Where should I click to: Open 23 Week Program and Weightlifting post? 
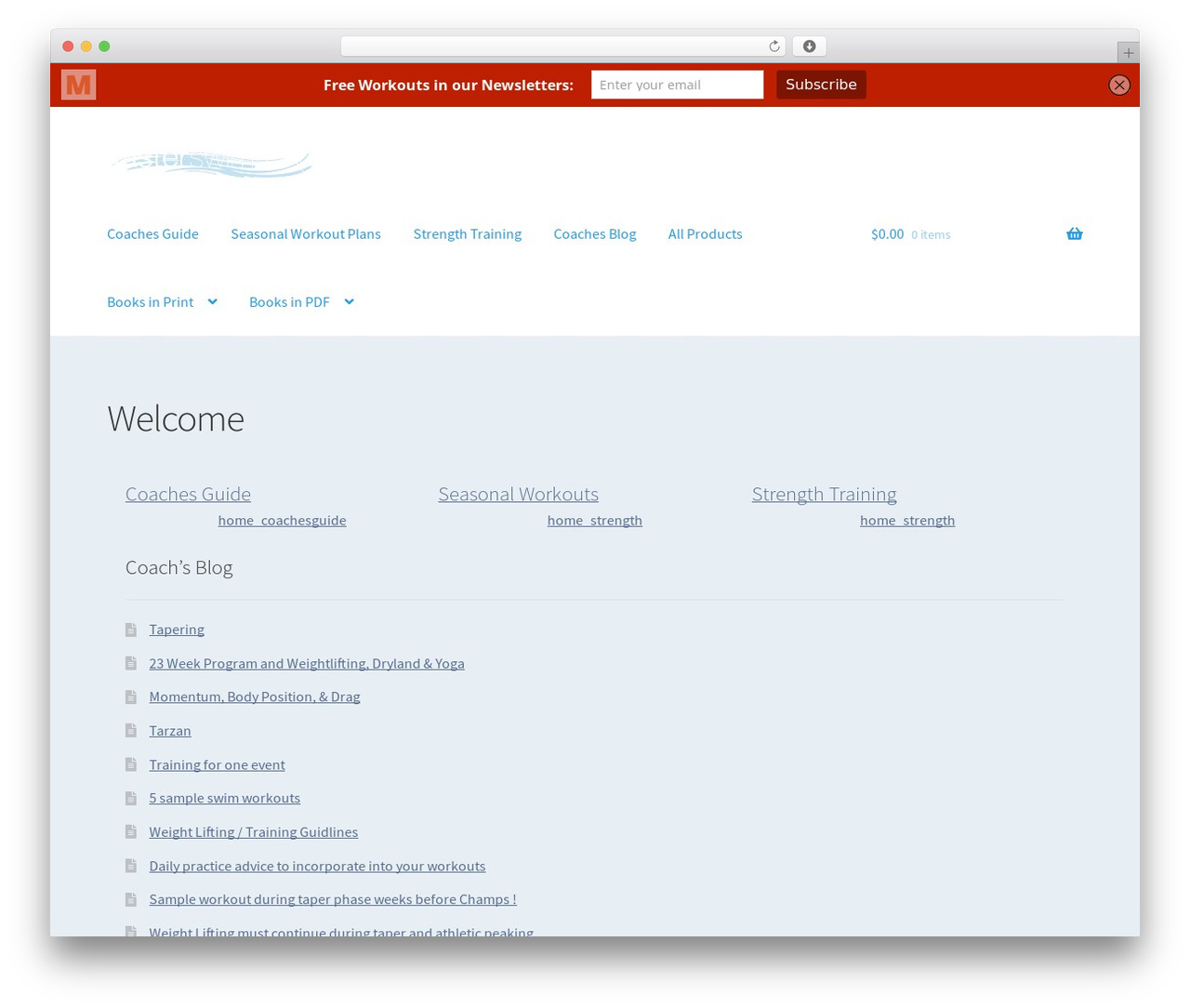pos(307,663)
